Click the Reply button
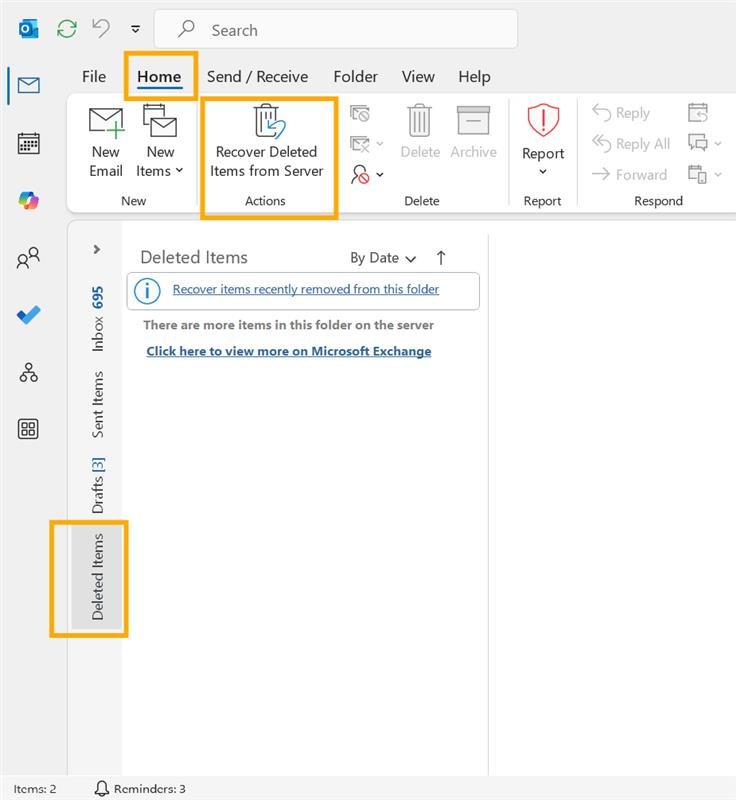This screenshot has width=736, height=800. tap(621, 113)
